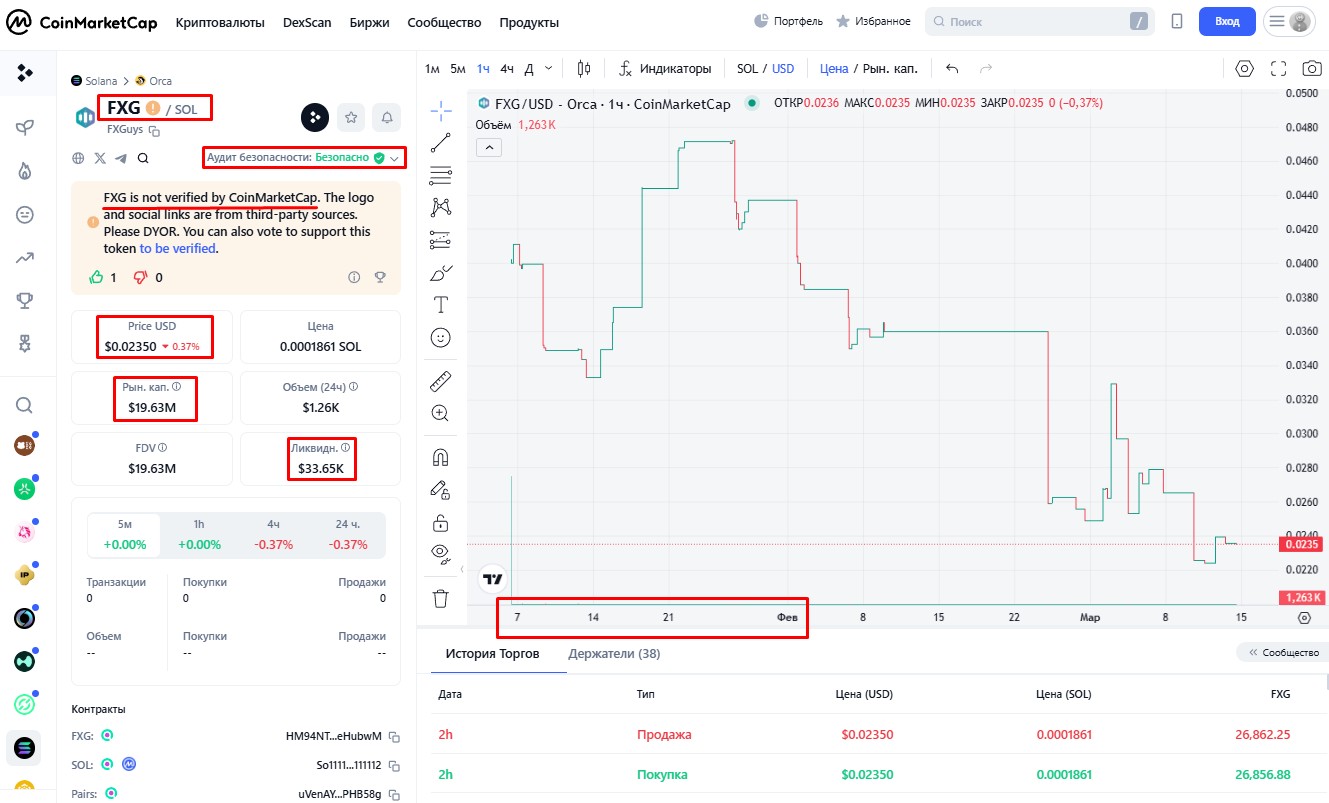This screenshot has width=1329, height=803.
Task: Open Портфель from top bar
Action: [789, 21]
